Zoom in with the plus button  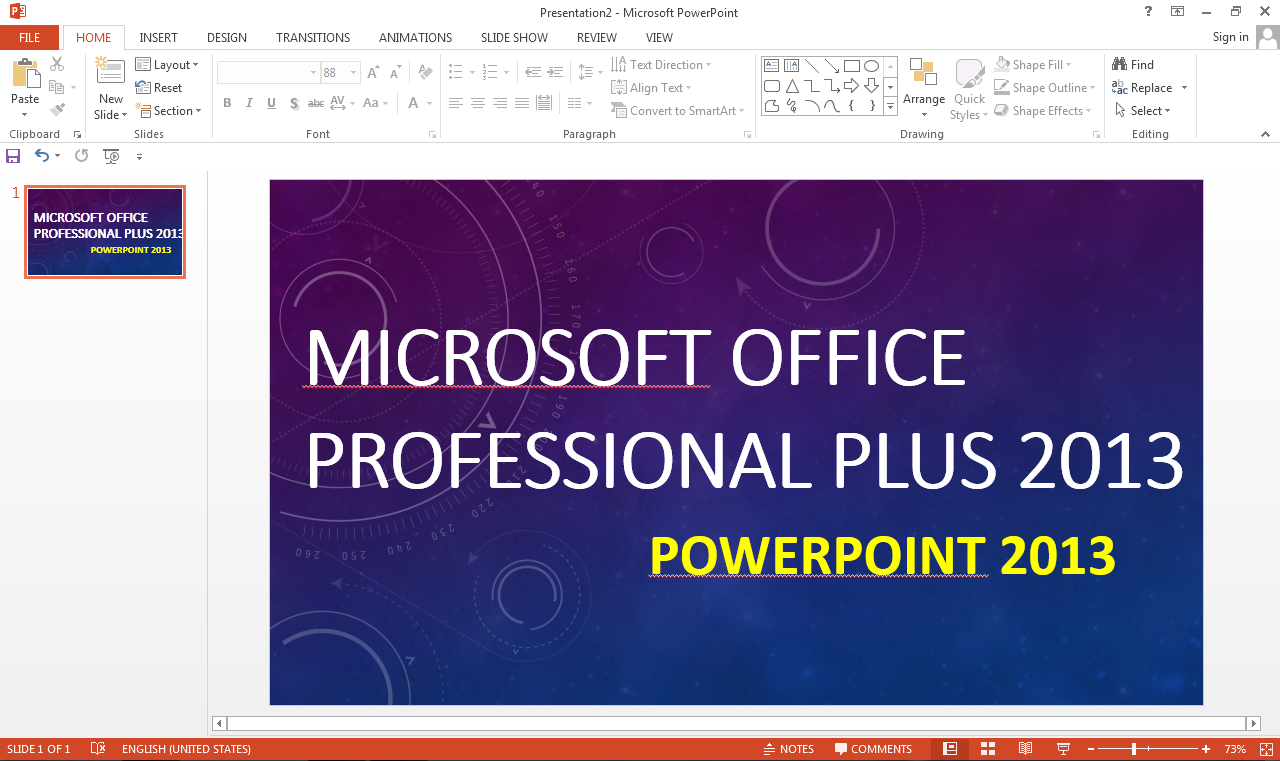point(1206,749)
